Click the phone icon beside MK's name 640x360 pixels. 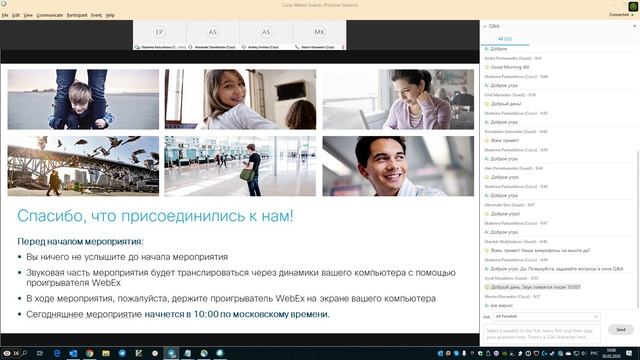pyautogui.click(x=297, y=47)
